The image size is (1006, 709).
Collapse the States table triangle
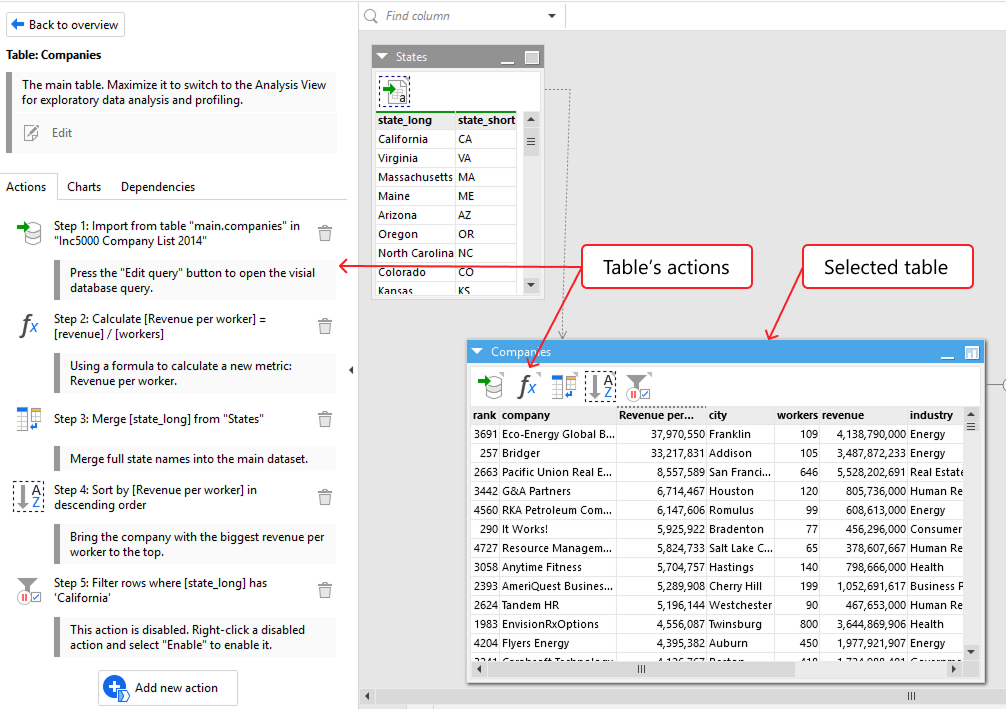click(x=382, y=56)
